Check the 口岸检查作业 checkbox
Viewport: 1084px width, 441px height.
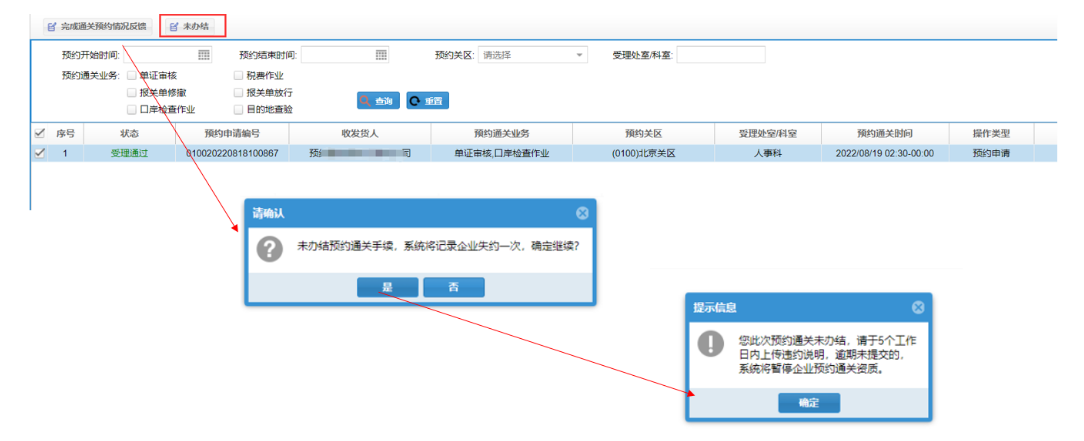click(x=131, y=109)
